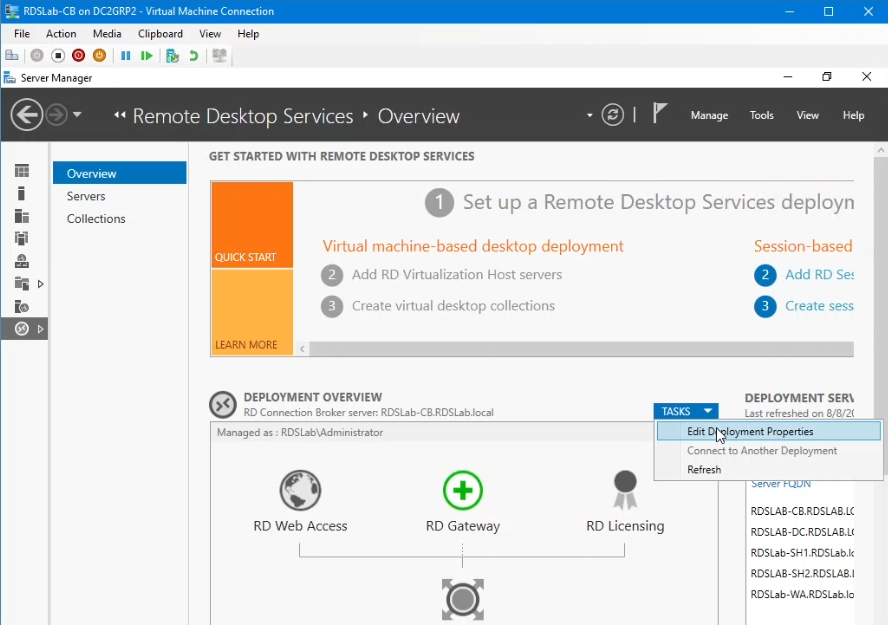The height and width of the screenshot is (625, 888).
Task: Select RDSLAB-DC server row
Action: (x=802, y=532)
